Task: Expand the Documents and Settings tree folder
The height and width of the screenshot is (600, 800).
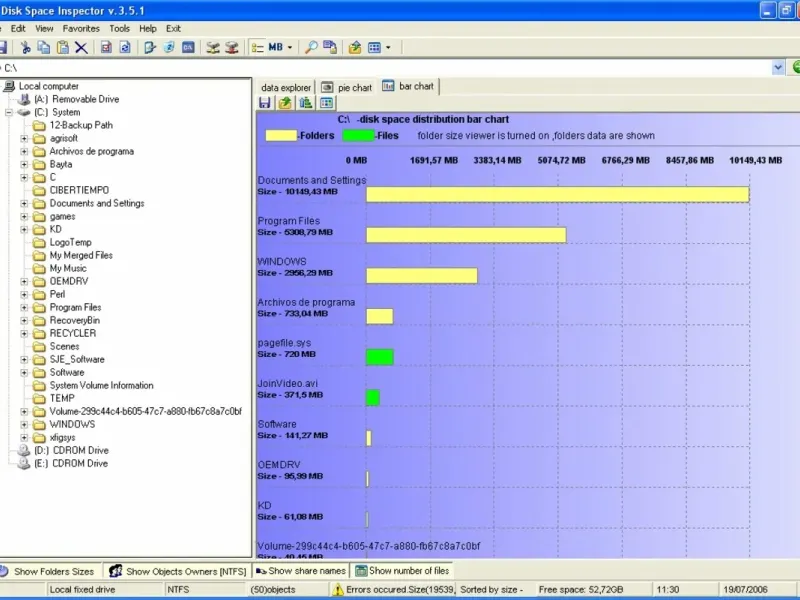Action: point(24,204)
